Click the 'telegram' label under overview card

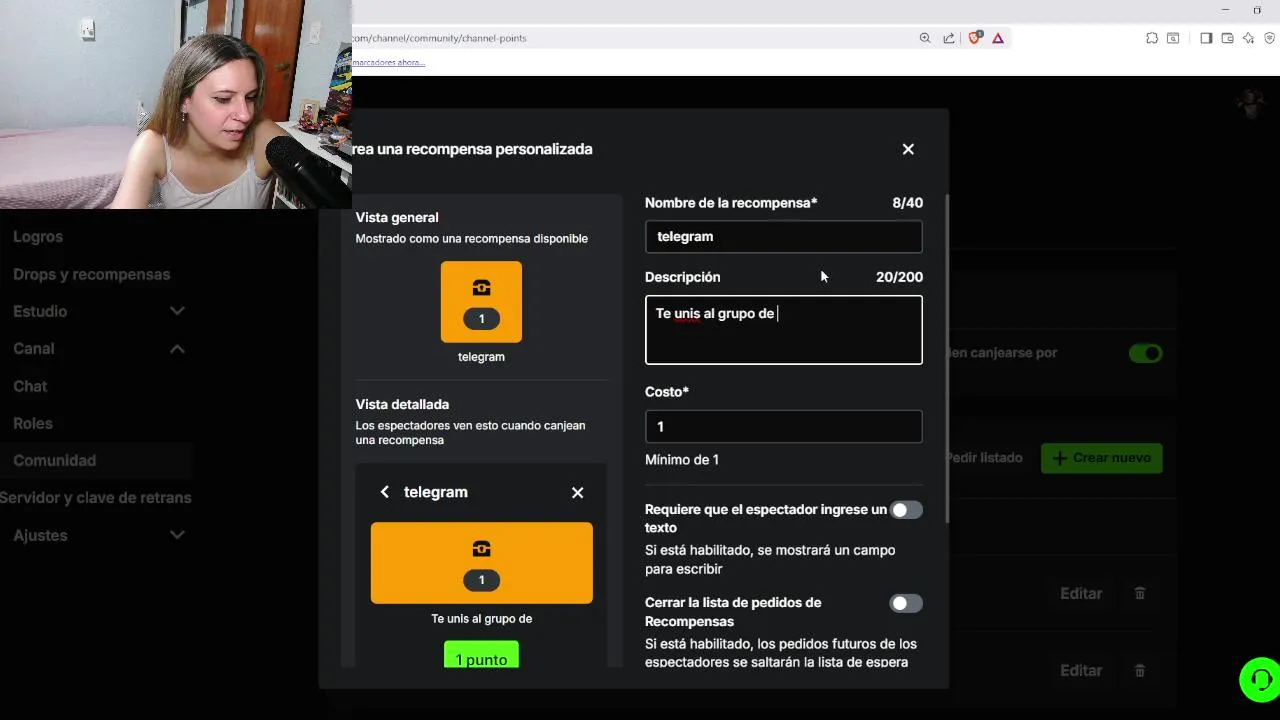481,357
